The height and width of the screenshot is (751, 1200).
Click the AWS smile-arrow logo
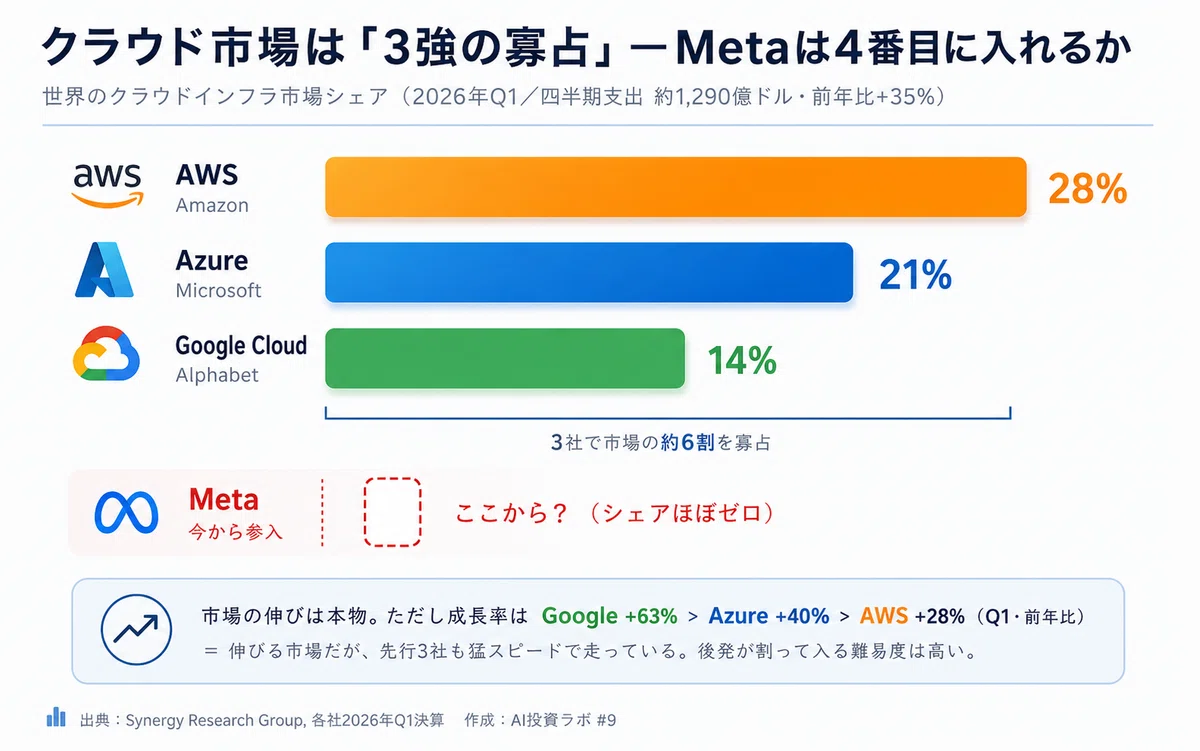[x=107, y=186]
